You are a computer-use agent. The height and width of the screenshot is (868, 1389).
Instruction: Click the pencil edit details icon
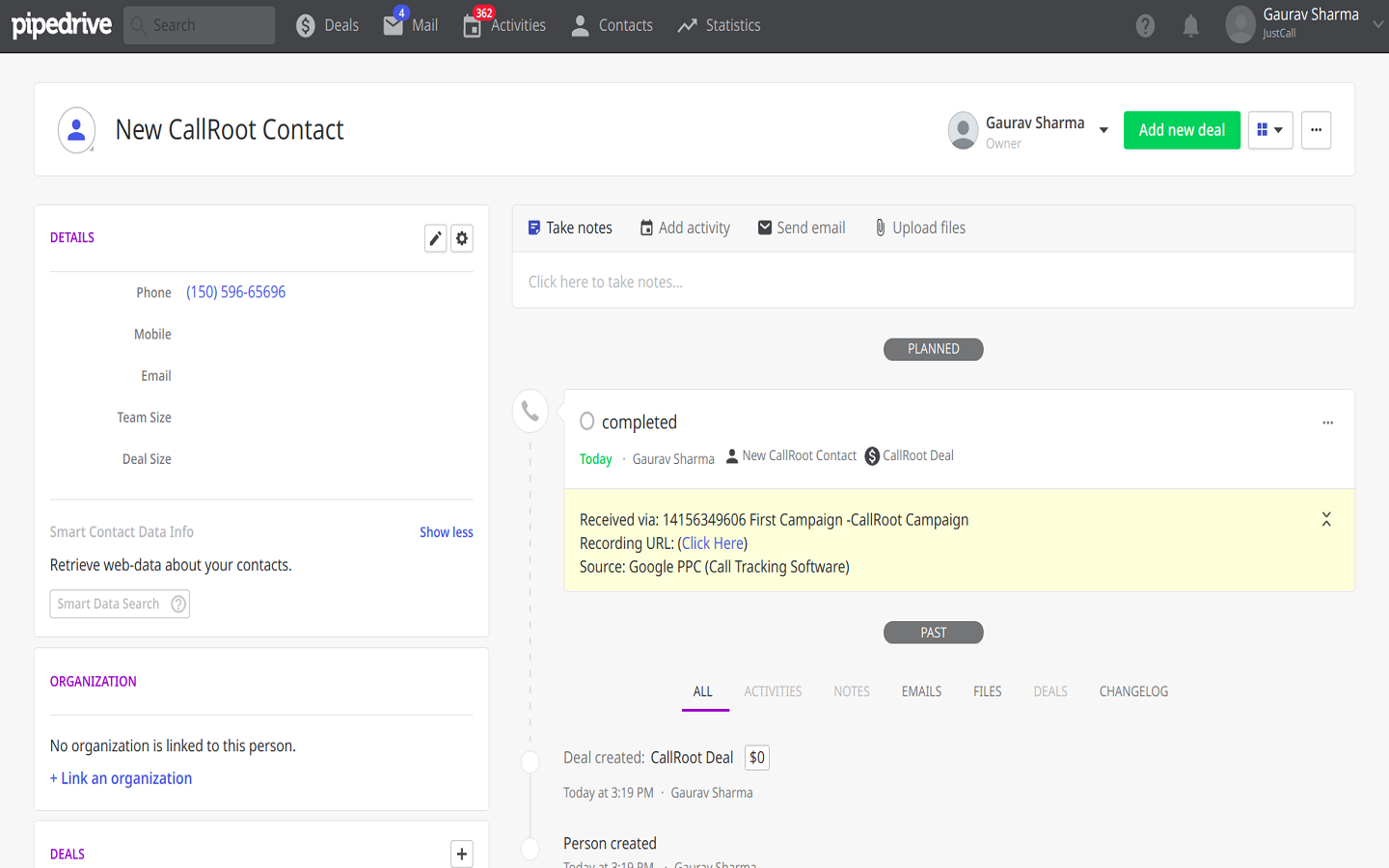click(x=435, y=238)
